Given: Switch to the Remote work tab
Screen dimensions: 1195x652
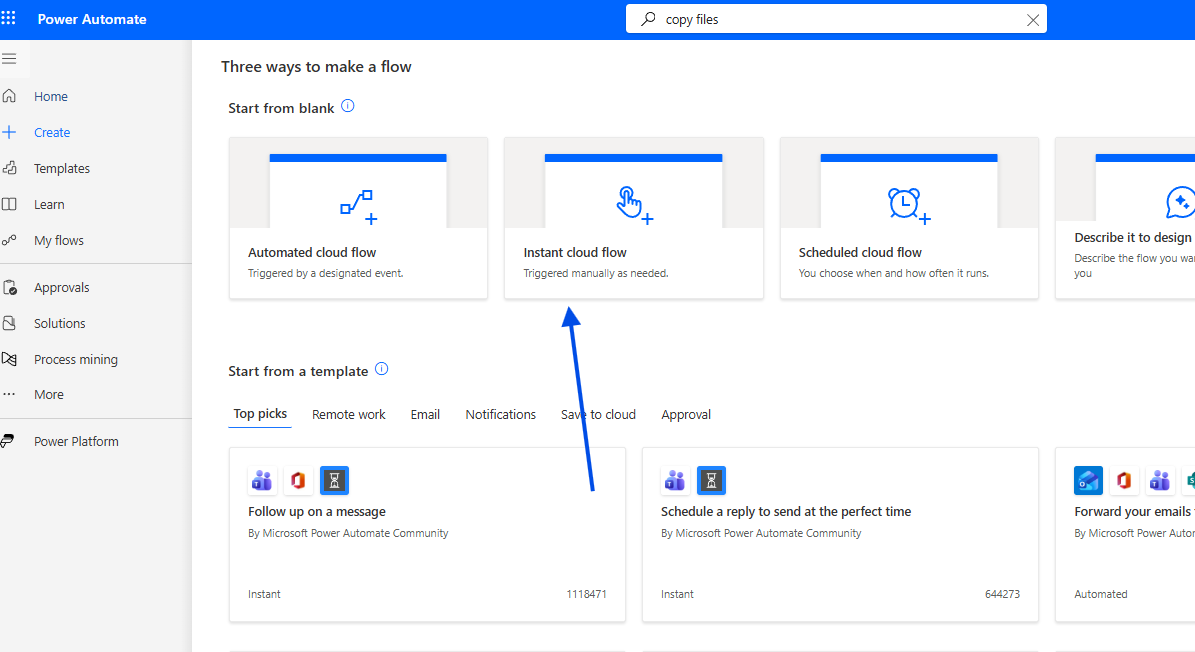Looking at the screenshot, I should pos(348,415).
